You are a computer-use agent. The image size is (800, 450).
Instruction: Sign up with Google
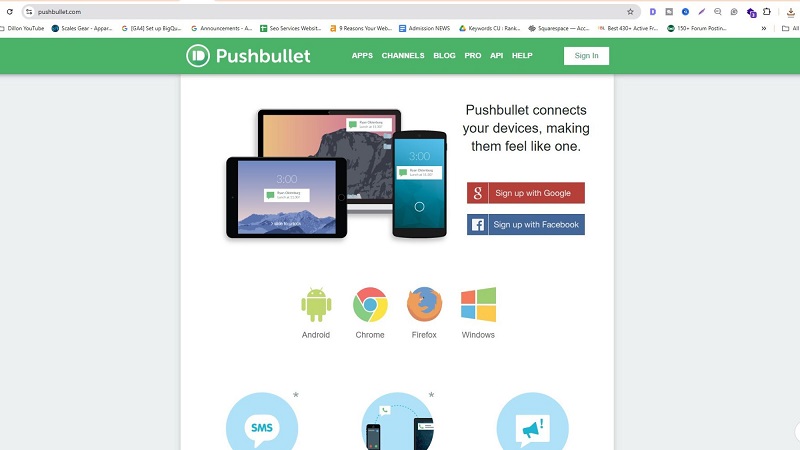point(526,193)
